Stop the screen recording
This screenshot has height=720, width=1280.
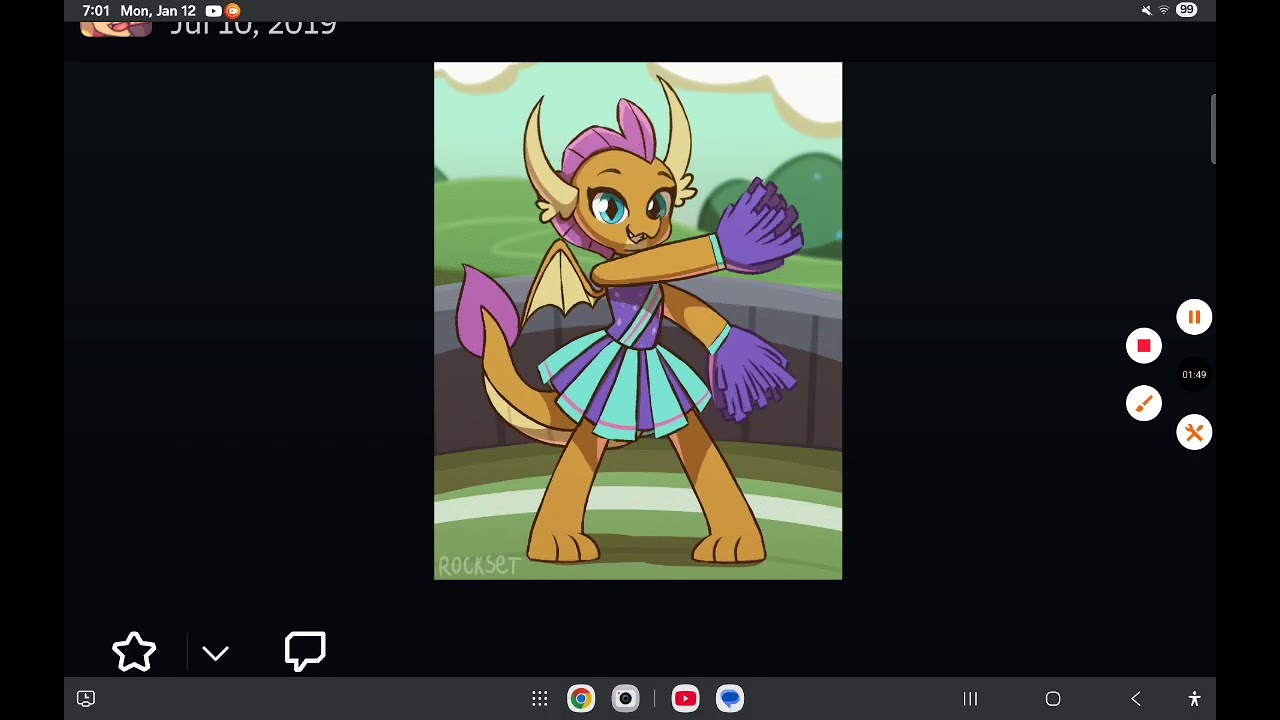pyautogui.click(x=1144, y=346)
